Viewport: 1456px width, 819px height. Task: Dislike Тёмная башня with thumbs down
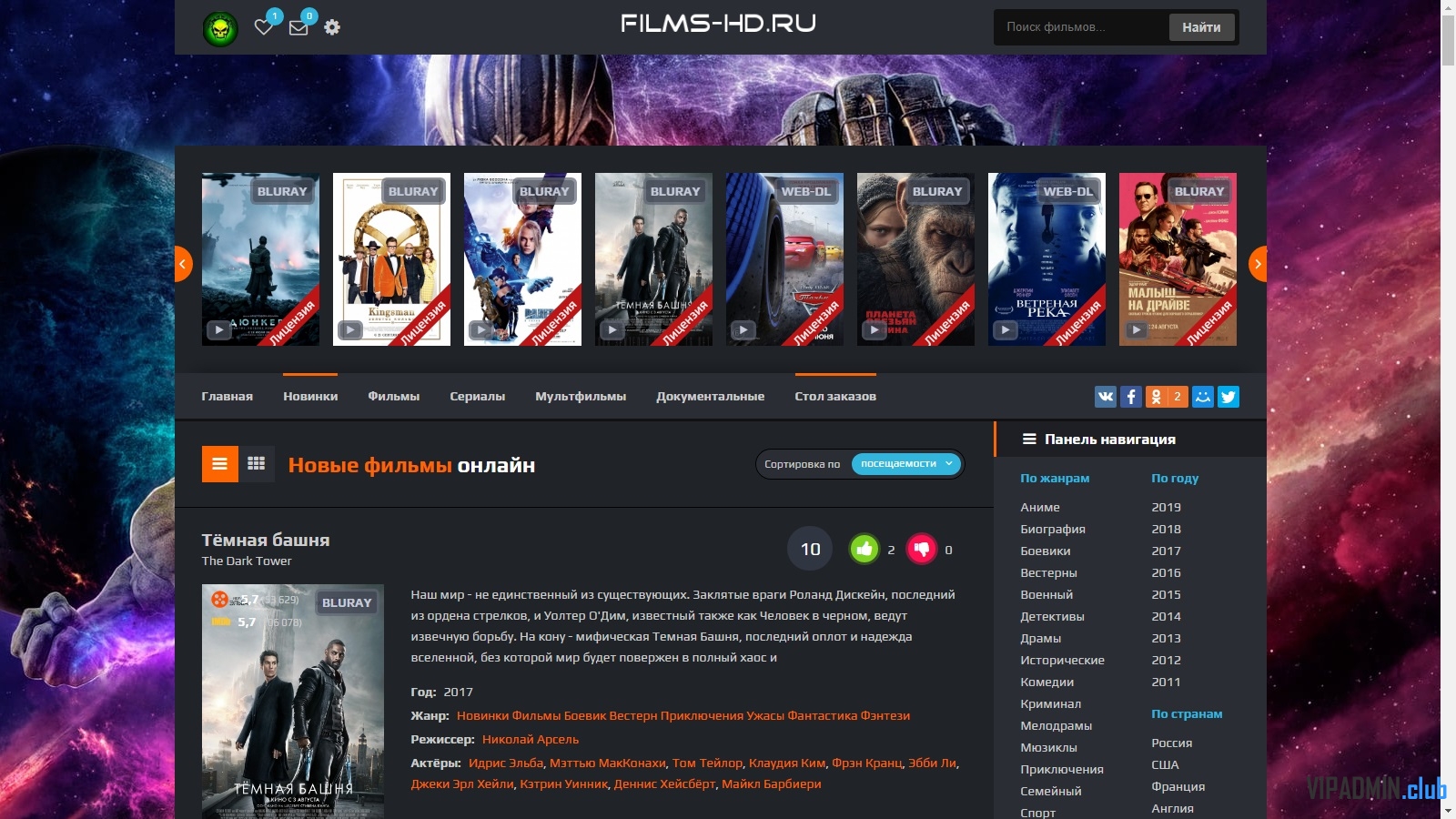coord(922,549)
